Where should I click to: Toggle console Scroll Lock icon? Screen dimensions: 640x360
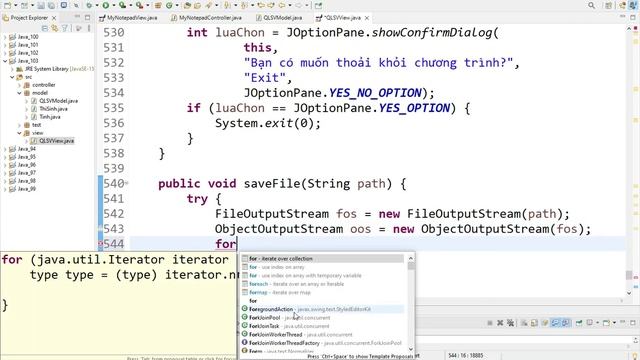point(534,323)
